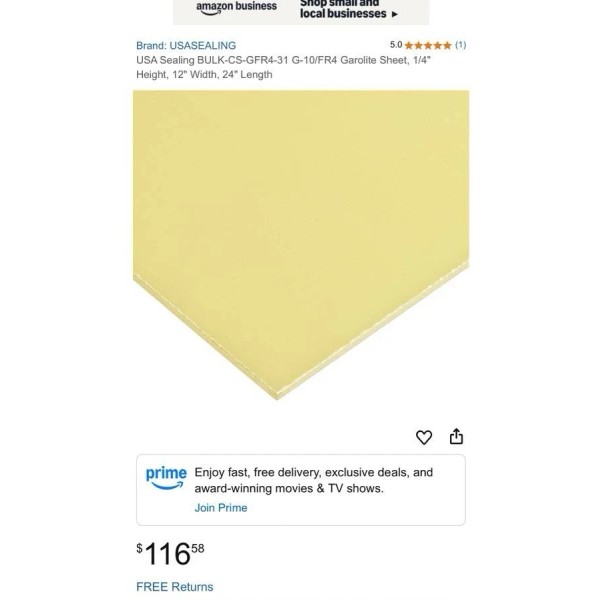Click the fifth orange rating star
This screenshot has height=600, width=600.
(447, 46)
